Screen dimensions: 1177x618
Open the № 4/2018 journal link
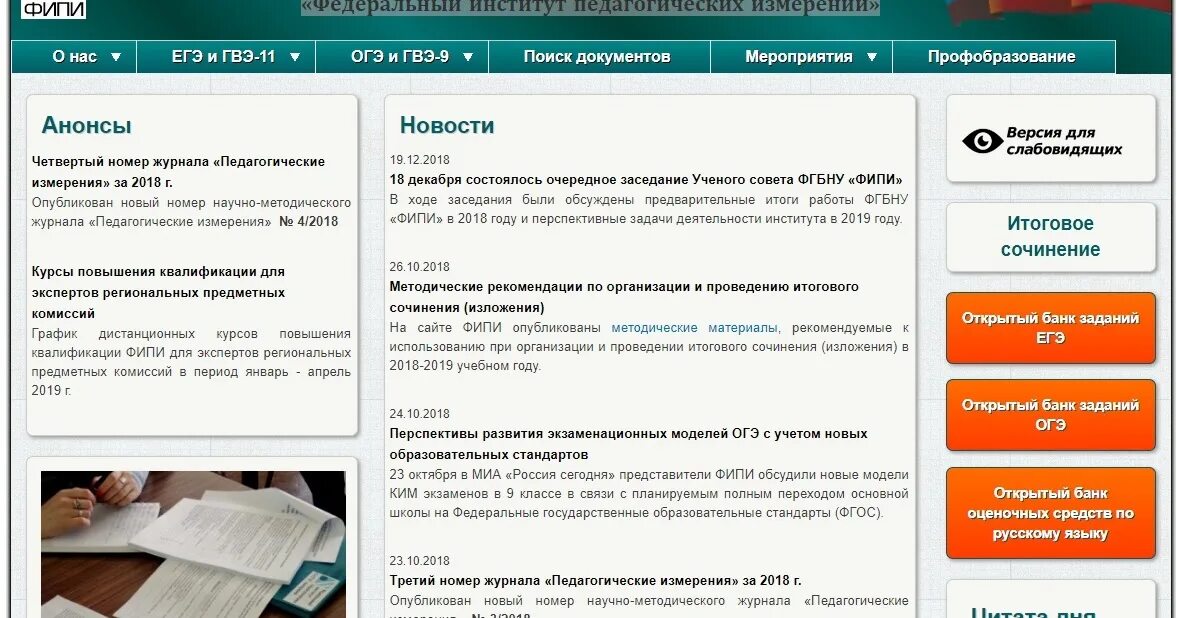[x=309, y=222]
